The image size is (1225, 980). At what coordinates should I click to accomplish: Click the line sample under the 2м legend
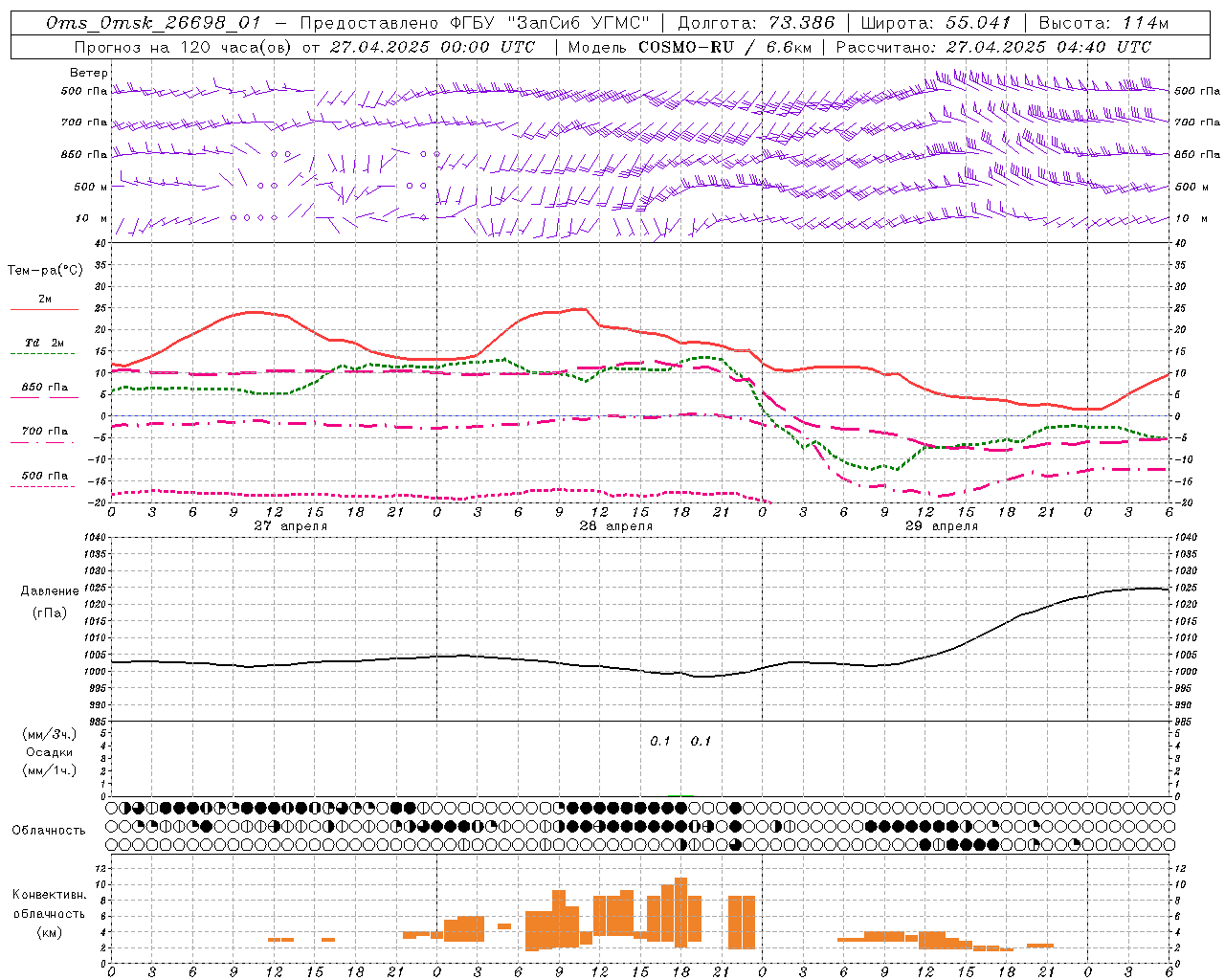(x=44, y=310)
